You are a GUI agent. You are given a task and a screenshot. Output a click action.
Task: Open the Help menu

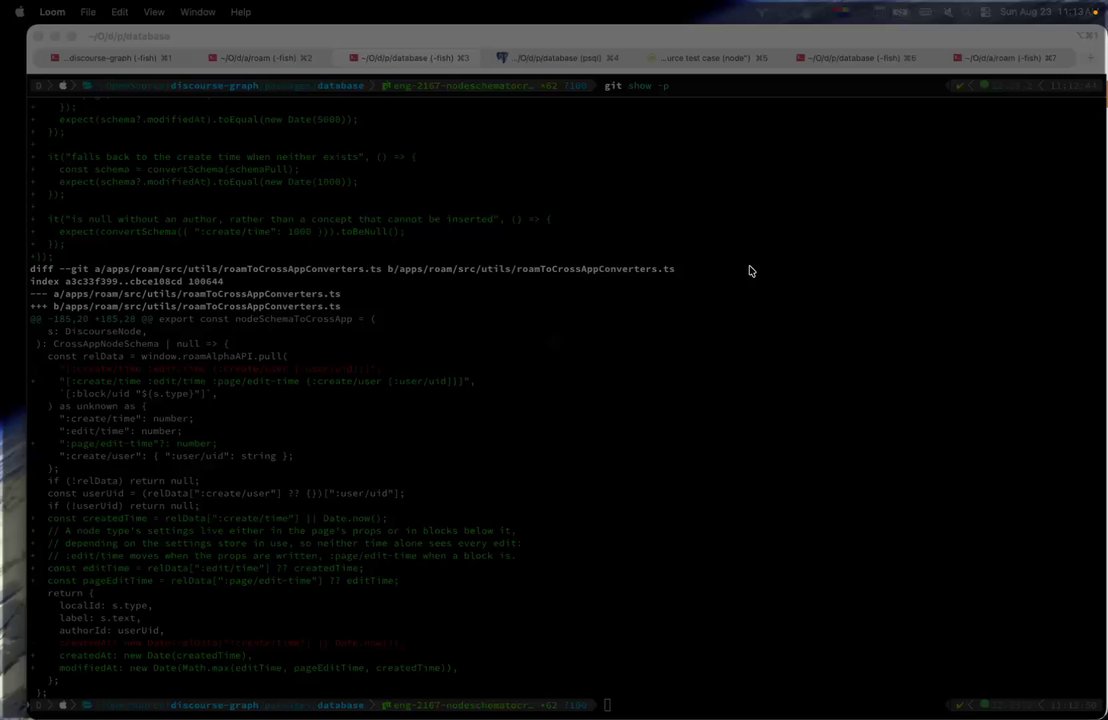(240, 12)
